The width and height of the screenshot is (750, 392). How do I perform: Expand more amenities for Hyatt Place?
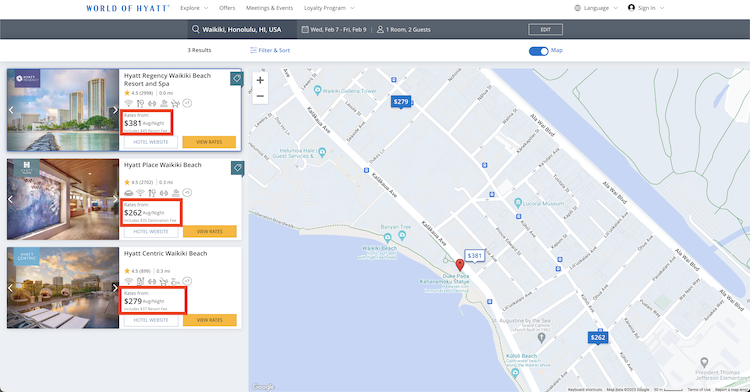188,193
